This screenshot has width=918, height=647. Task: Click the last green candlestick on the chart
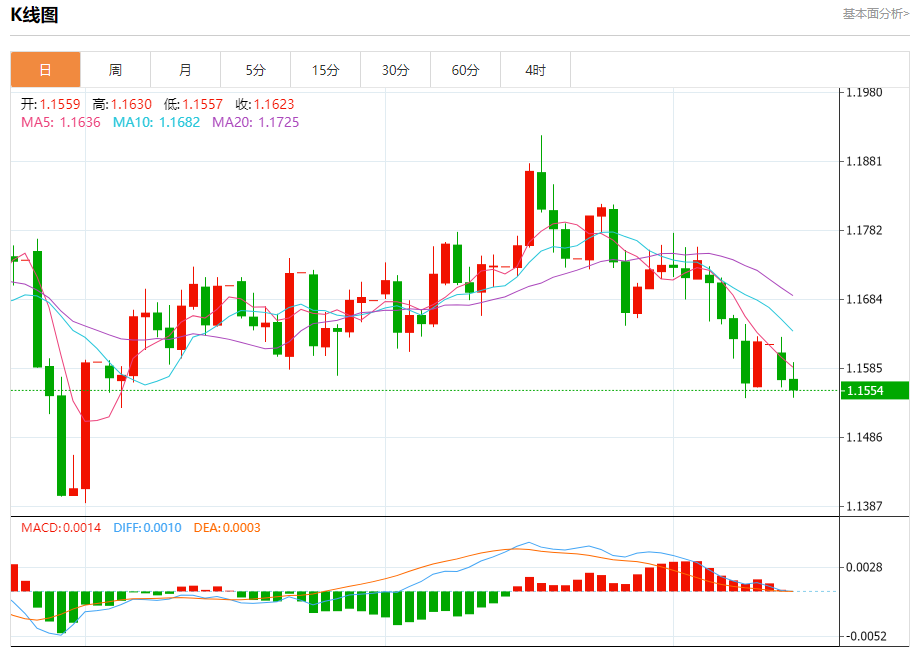click(793, 384)
